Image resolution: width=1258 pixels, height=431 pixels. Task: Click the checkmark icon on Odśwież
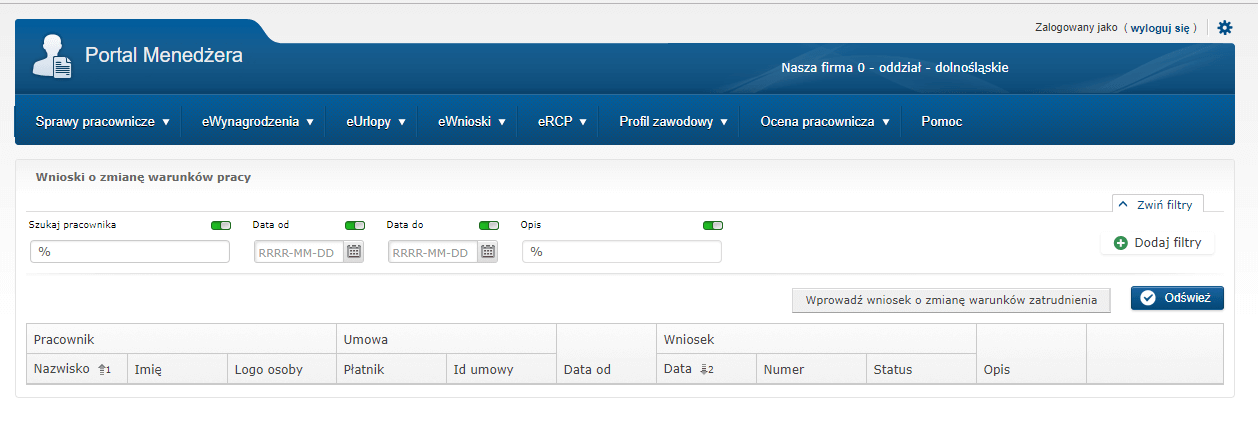(1148, 298)
